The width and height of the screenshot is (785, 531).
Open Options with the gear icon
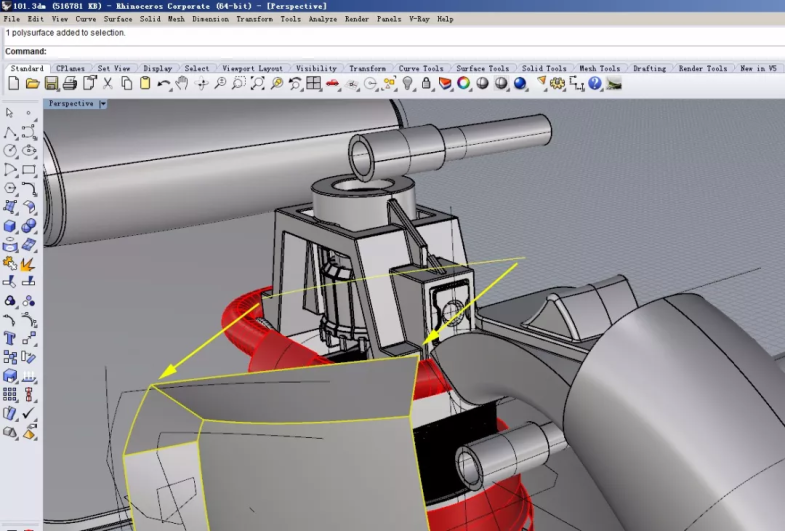[x=558, y=84]
